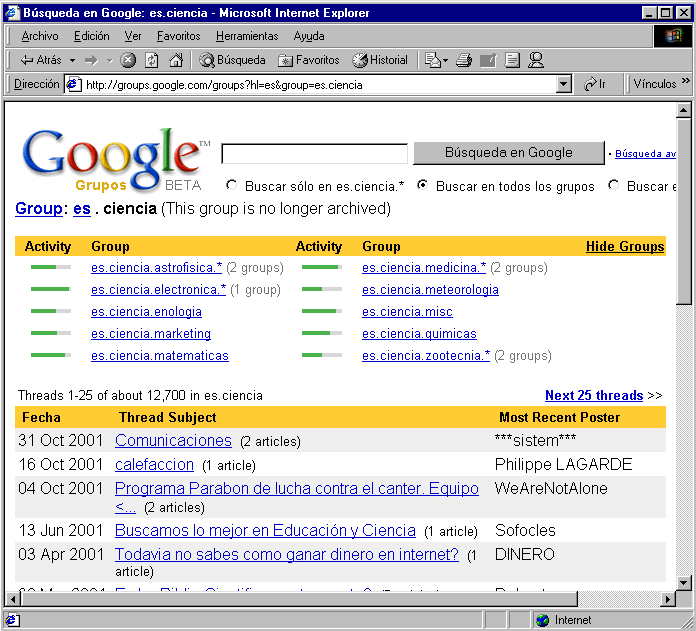Click the Internet zone status bar icon
The width and height of the screenshot is (696, 631).
(542, 620)
